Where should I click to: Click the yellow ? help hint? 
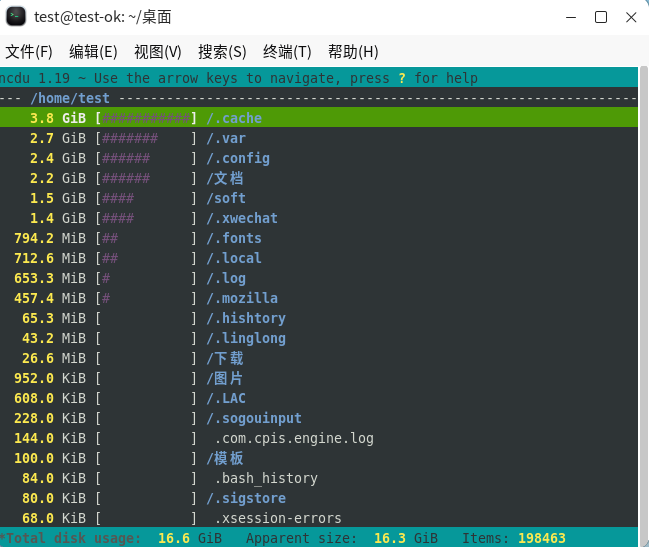(x=402, y=78)
